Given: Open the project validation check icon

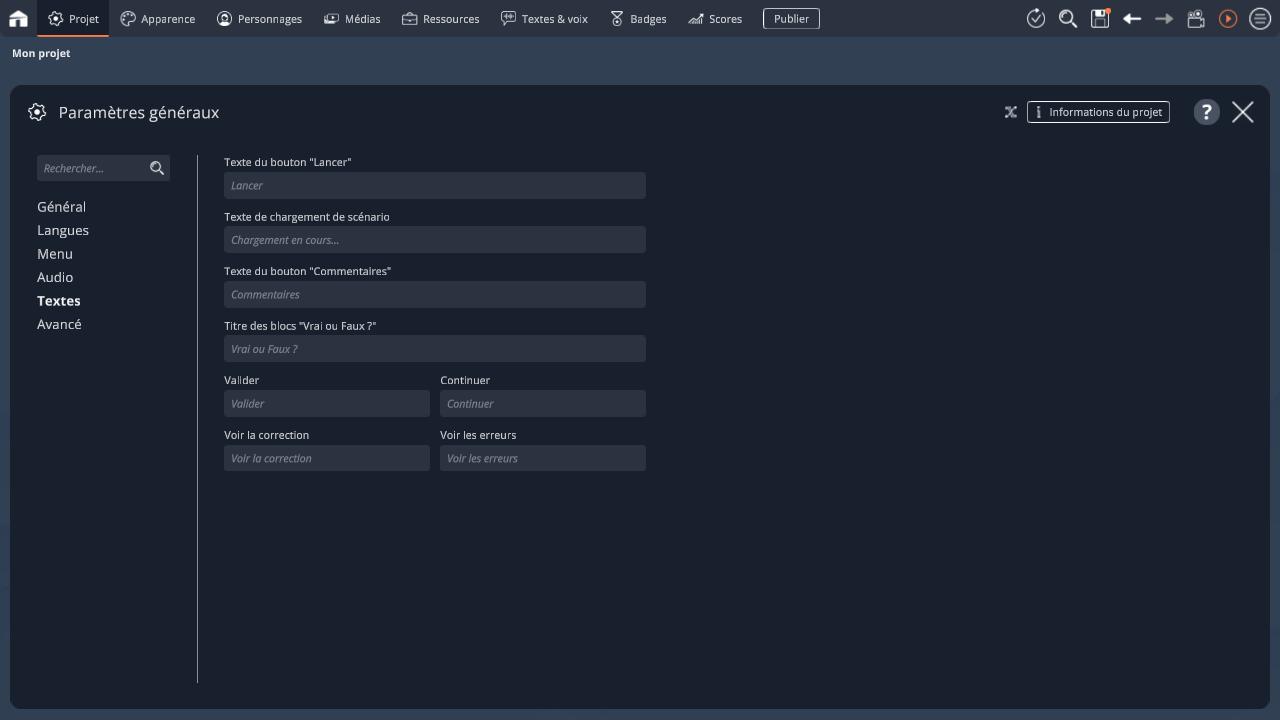Looking at the screenshot, I should click(x=1036, y=18).
